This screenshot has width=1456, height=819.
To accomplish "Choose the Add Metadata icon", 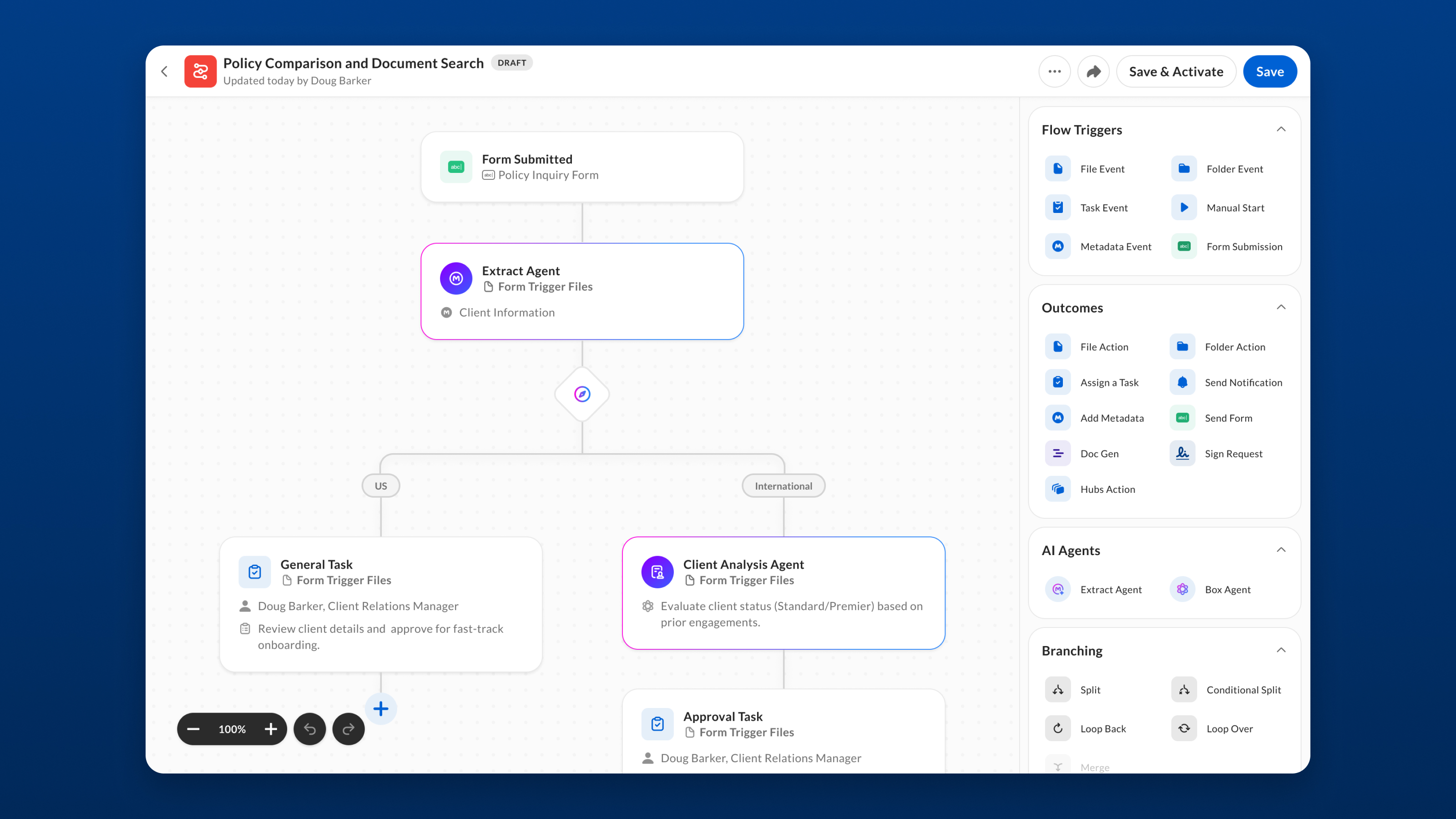I will tap(1057, 418).
